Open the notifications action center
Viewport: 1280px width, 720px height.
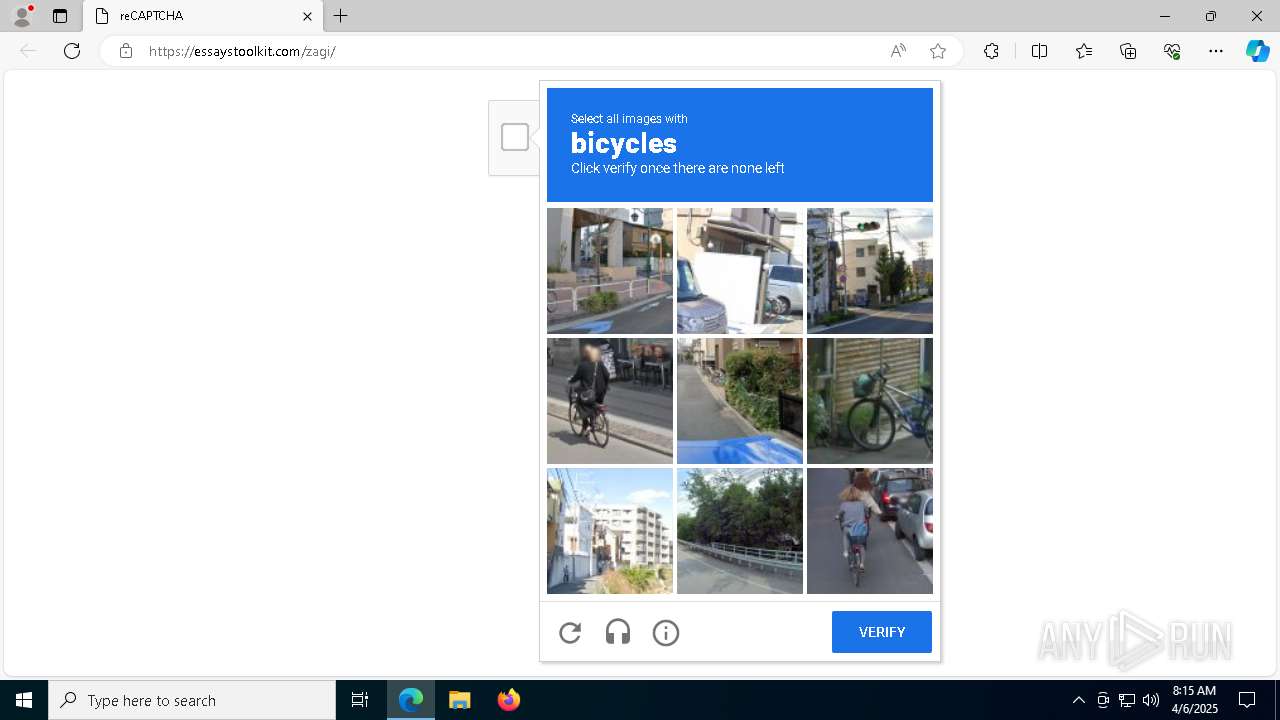(1247, 700)
